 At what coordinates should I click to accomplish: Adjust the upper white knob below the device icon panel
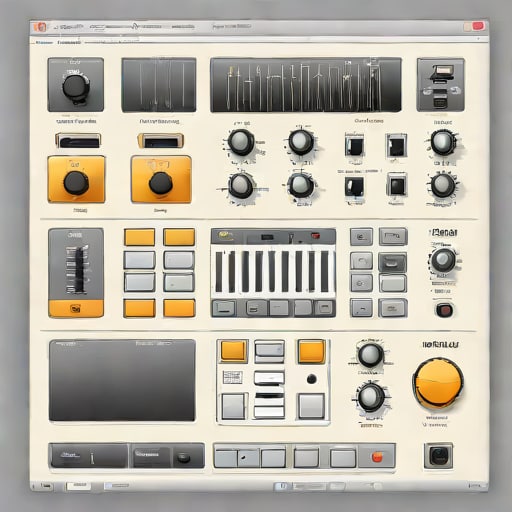[443, 142]
